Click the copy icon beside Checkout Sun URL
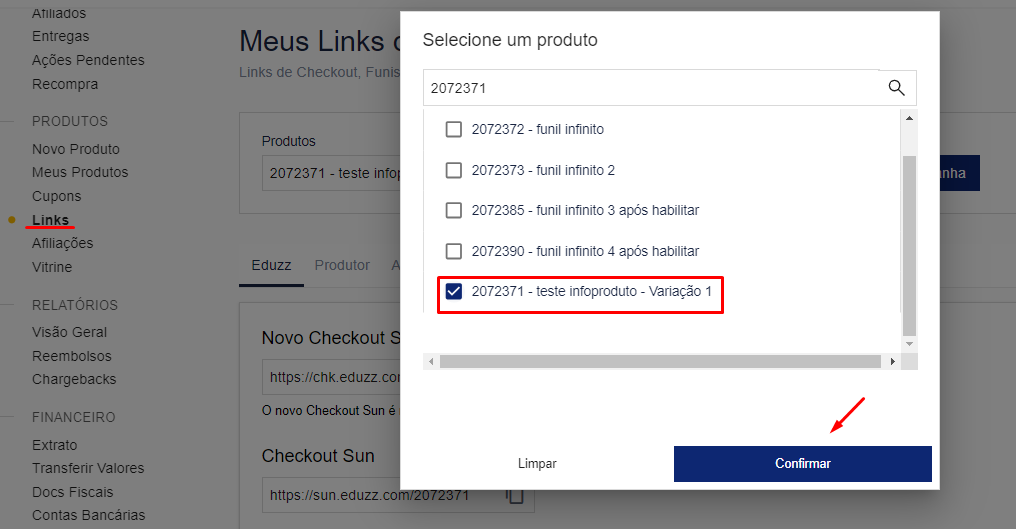Image resolution: width=1016 pixels, height=529 pixels. point(515,495)
